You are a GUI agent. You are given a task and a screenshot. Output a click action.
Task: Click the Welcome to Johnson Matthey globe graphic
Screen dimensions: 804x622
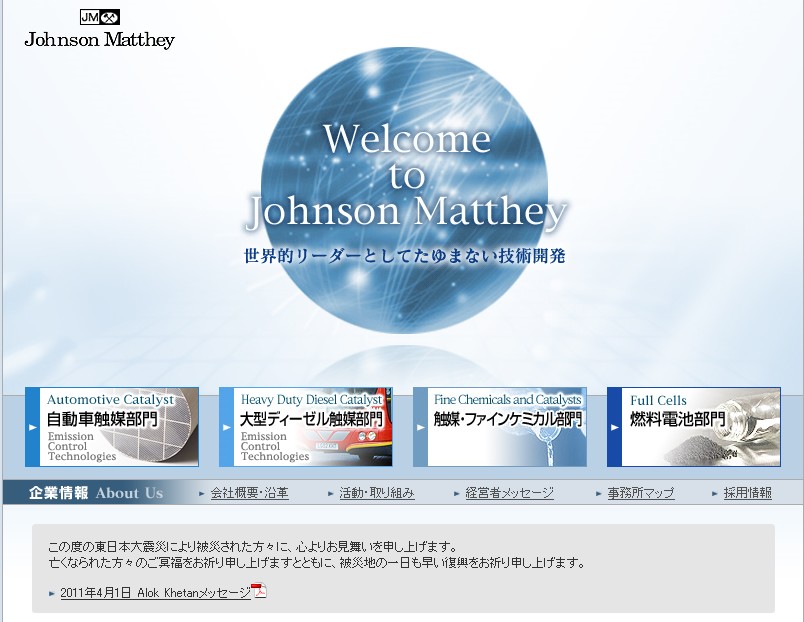point(404,175)
